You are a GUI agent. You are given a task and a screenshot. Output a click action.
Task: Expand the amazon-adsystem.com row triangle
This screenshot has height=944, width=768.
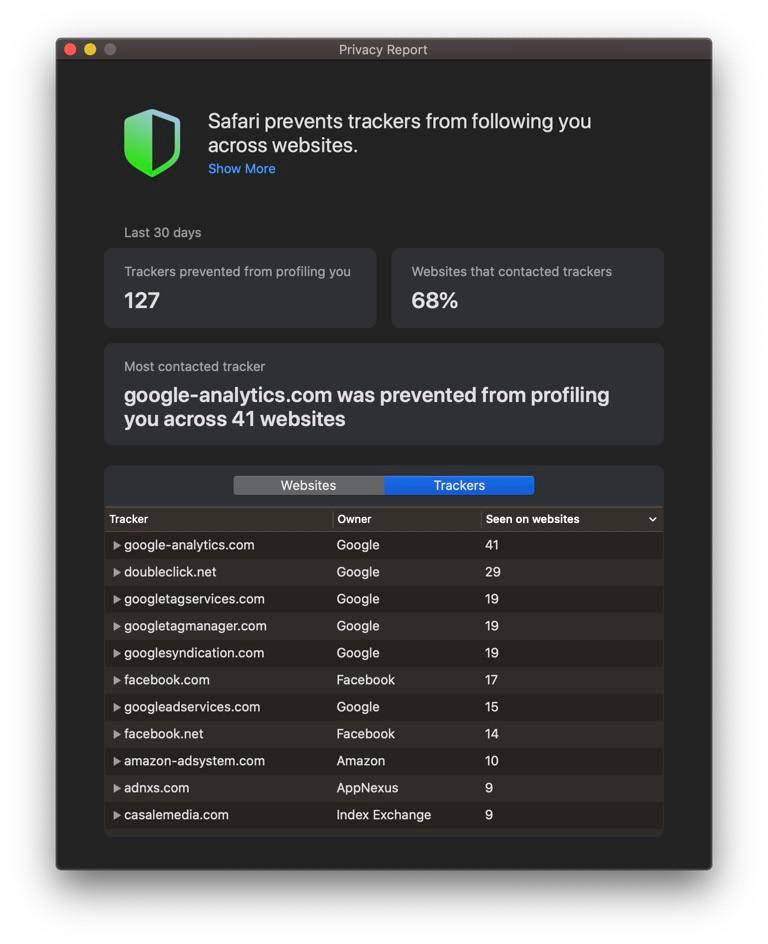(x=117, y=762)
